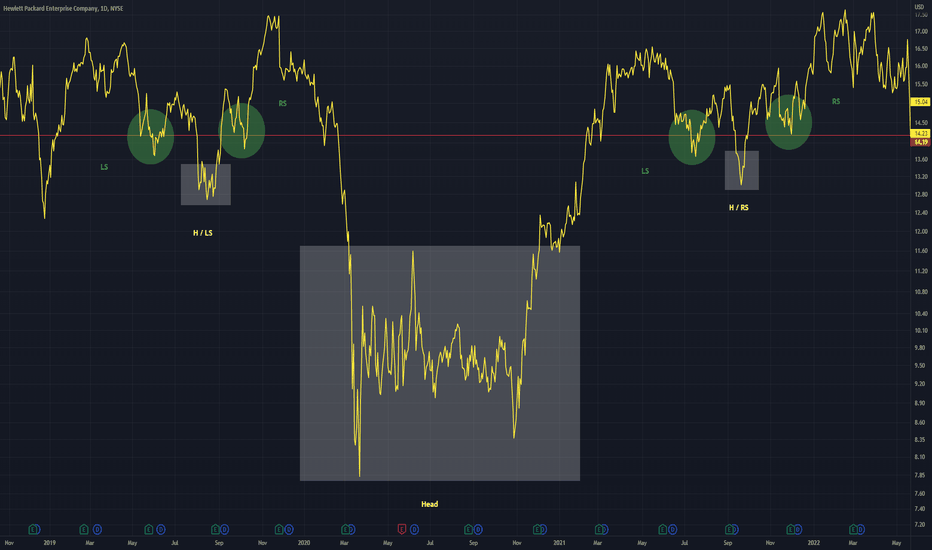Click the 10.10 price axis label
932x550 pixels.
pos(920,331)
